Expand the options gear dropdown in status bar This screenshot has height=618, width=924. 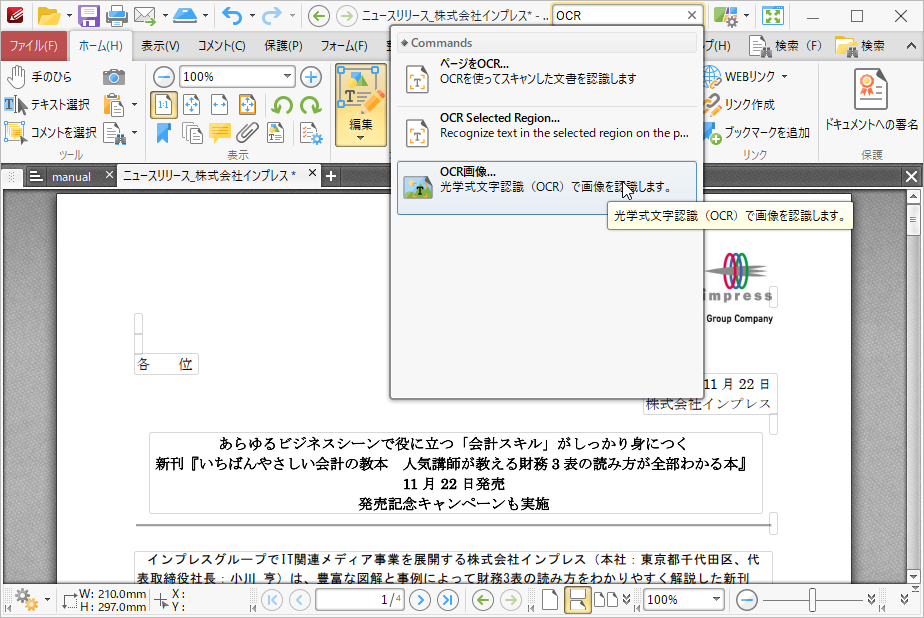[x=47, y=600]
